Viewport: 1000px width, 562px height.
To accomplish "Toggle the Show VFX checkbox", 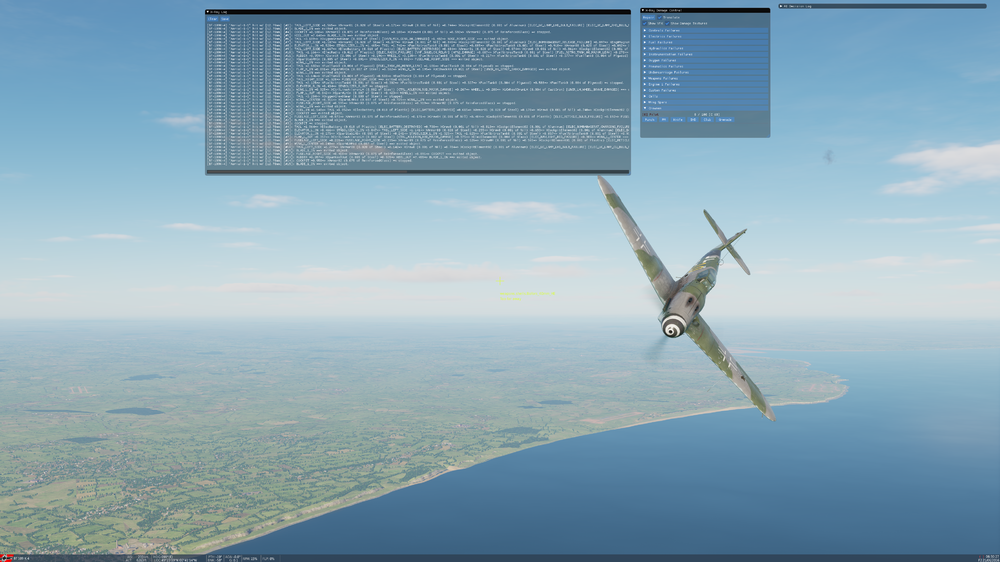I will click(645, 24).
